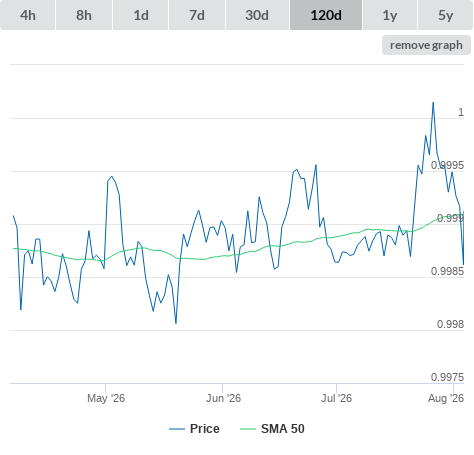The height and width of the screenshot is (455, 474).
Task: Click the May '26 axis label
Action: coord(106,398)
